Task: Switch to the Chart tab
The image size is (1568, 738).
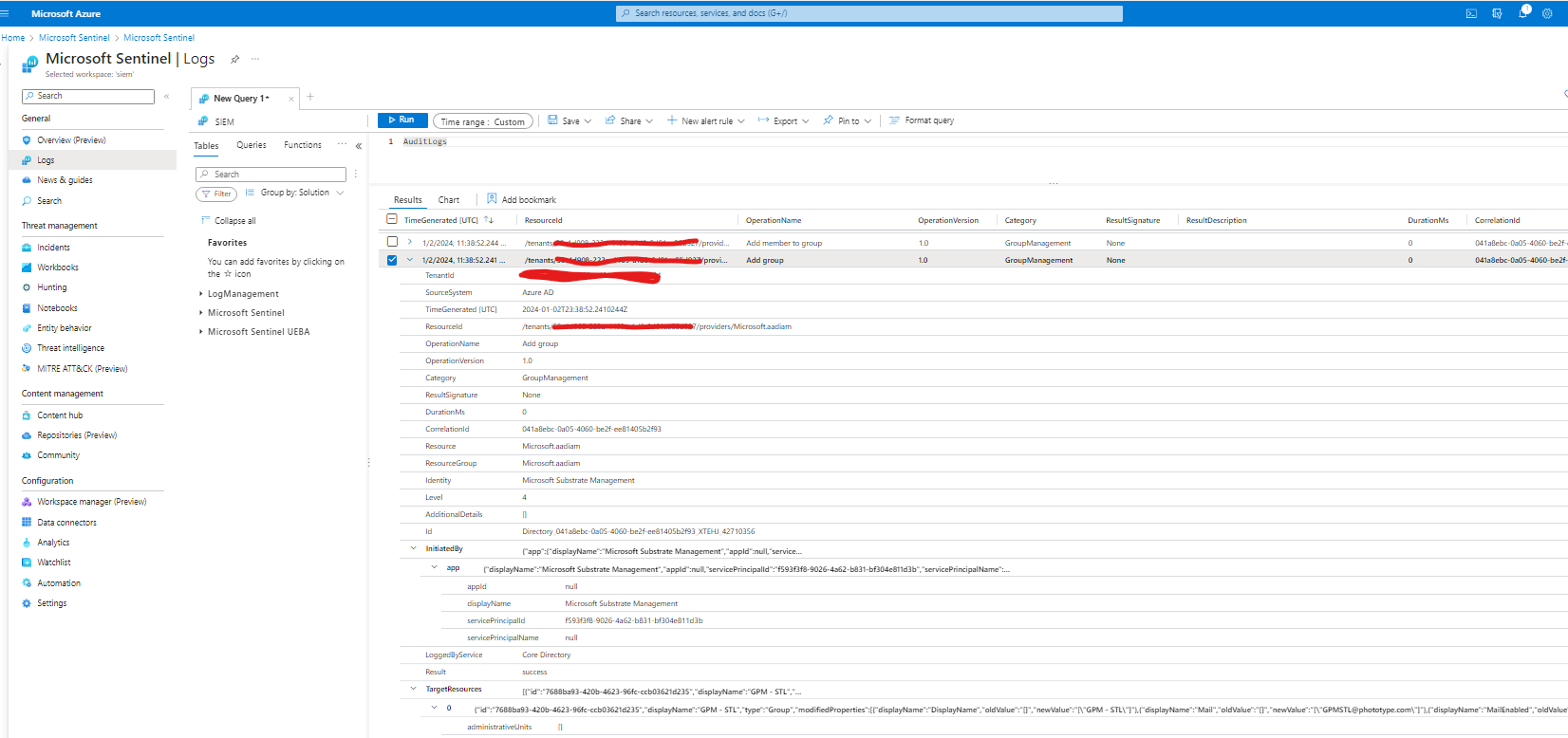Action: (x=449, y=200)
